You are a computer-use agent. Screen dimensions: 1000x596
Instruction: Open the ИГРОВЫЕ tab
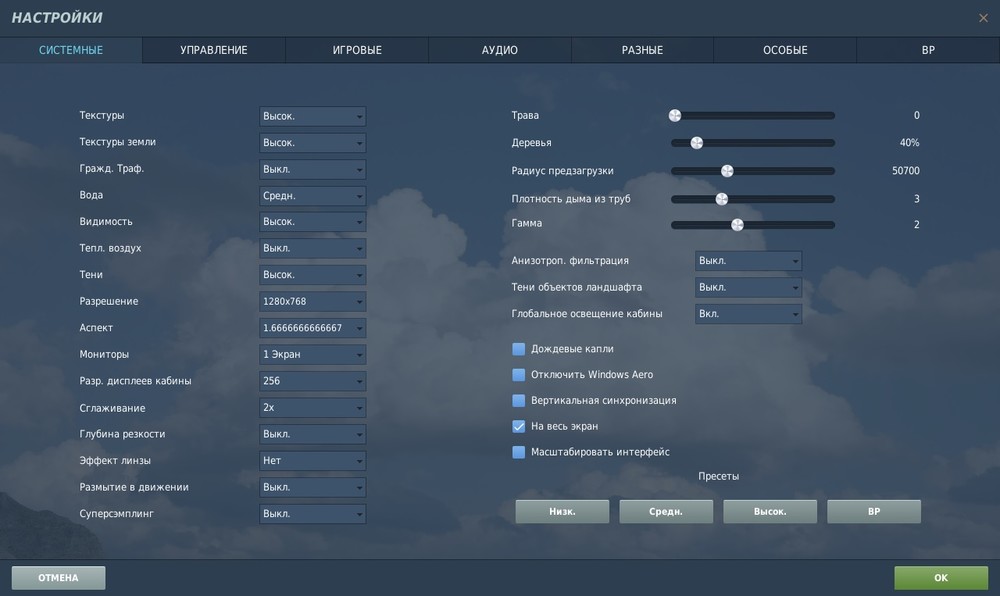tap(357, 50)
